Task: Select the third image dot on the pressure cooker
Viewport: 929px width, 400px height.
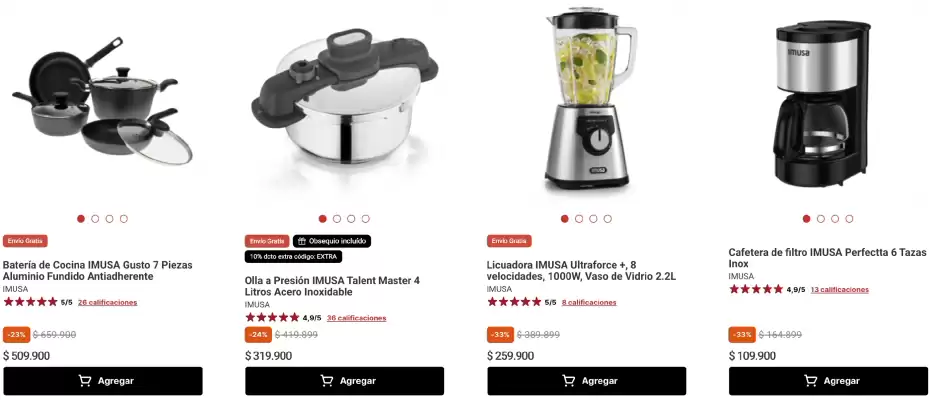Action: pyautogui.click(x=351, y=219)
